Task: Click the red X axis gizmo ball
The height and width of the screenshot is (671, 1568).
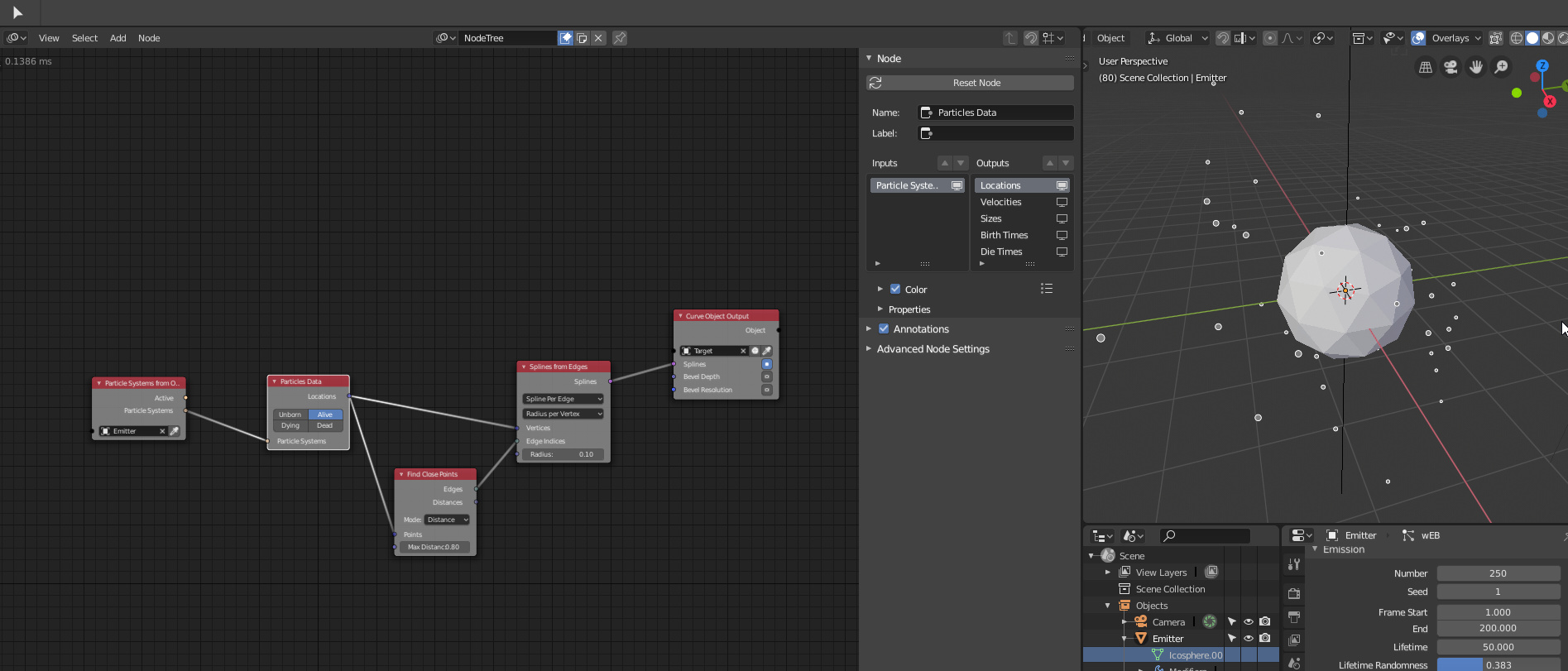Action: tap(1550, 102)
